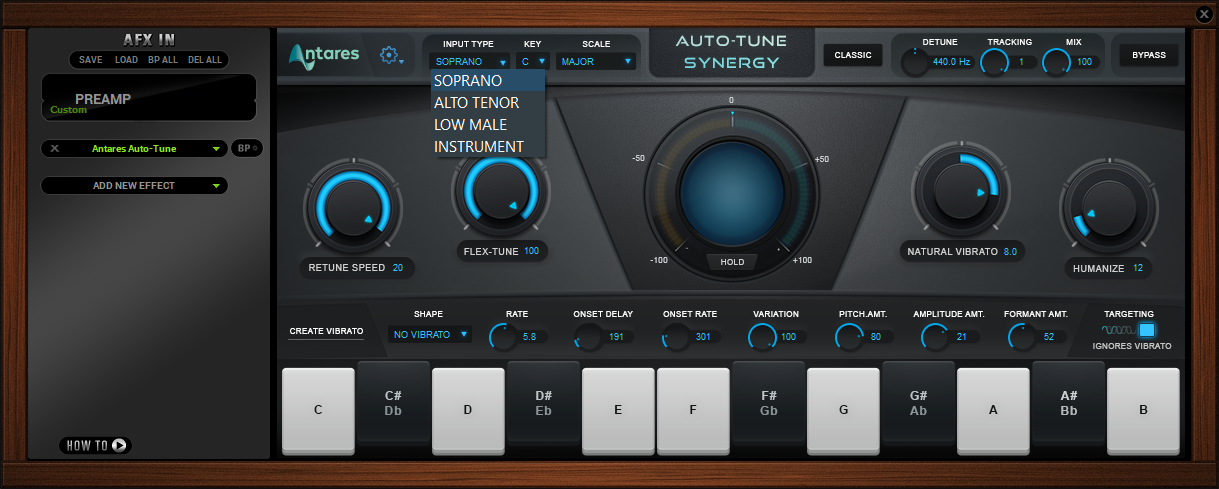Click the Retune Speed value 20

tap(398, 268)
